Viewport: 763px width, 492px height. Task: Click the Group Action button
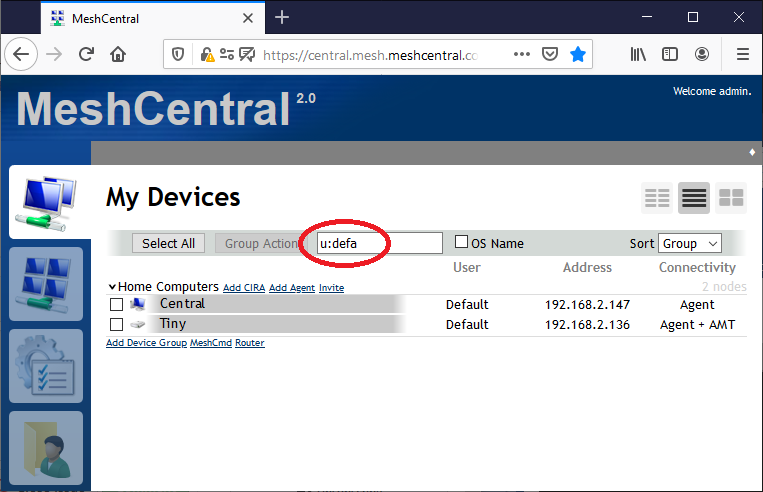[261, 243]
